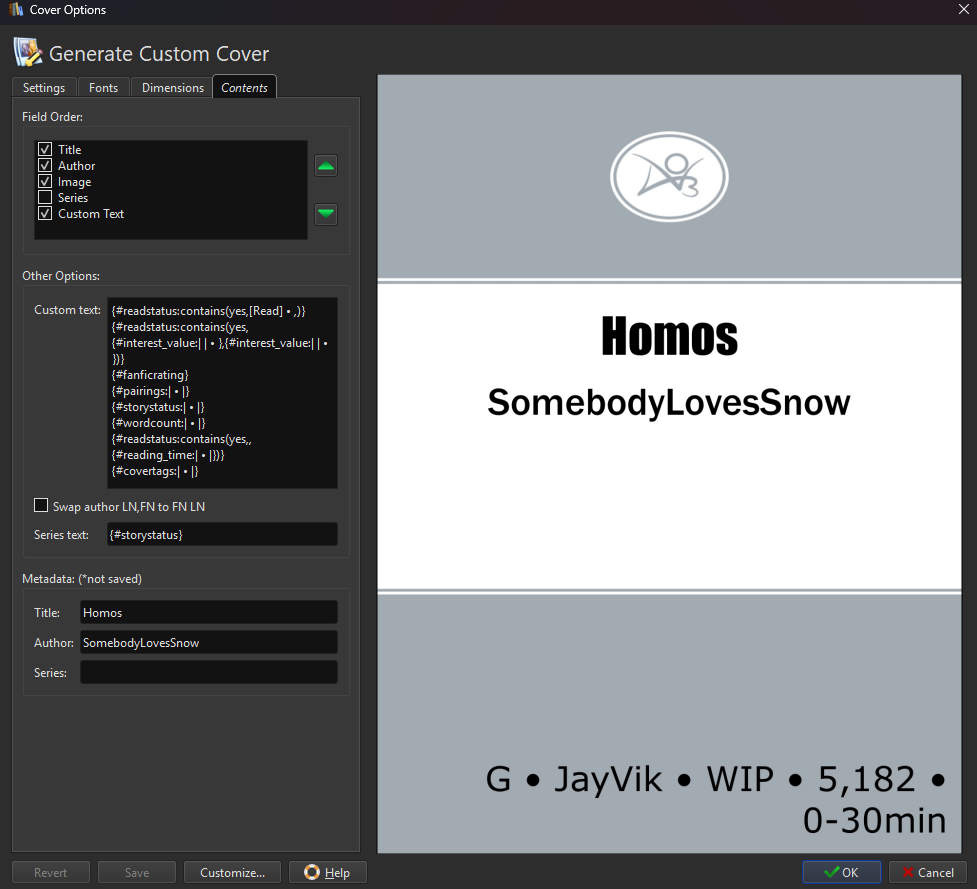977x889 pixels.
Task: Enable Swap author LN,FN to FN LN
Action: pos(41,505)
